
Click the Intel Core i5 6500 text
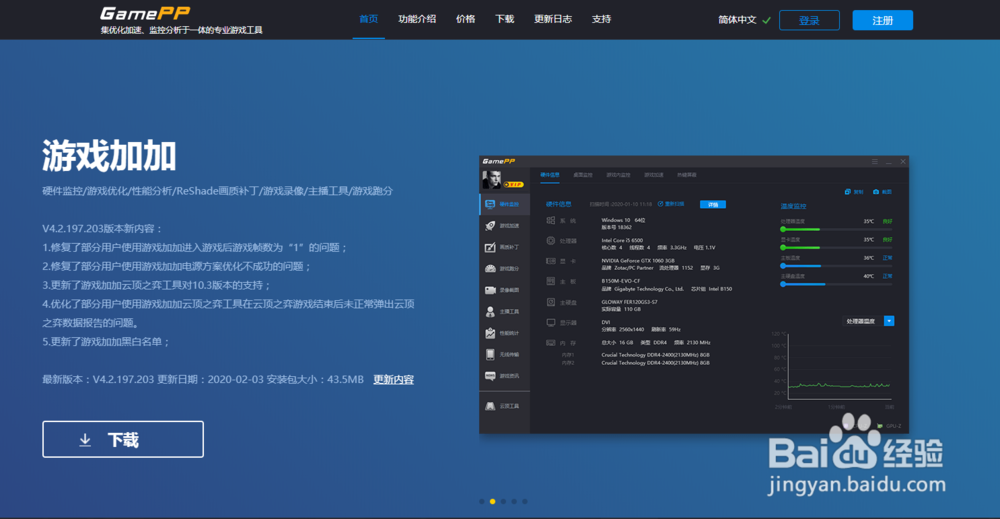tap(622, 240)
